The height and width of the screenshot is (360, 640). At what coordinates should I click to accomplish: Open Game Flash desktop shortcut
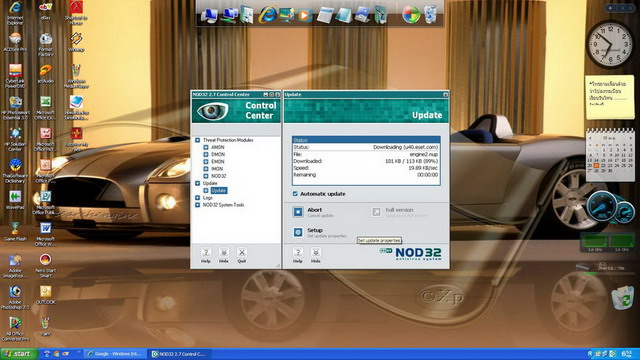(15, 231)
